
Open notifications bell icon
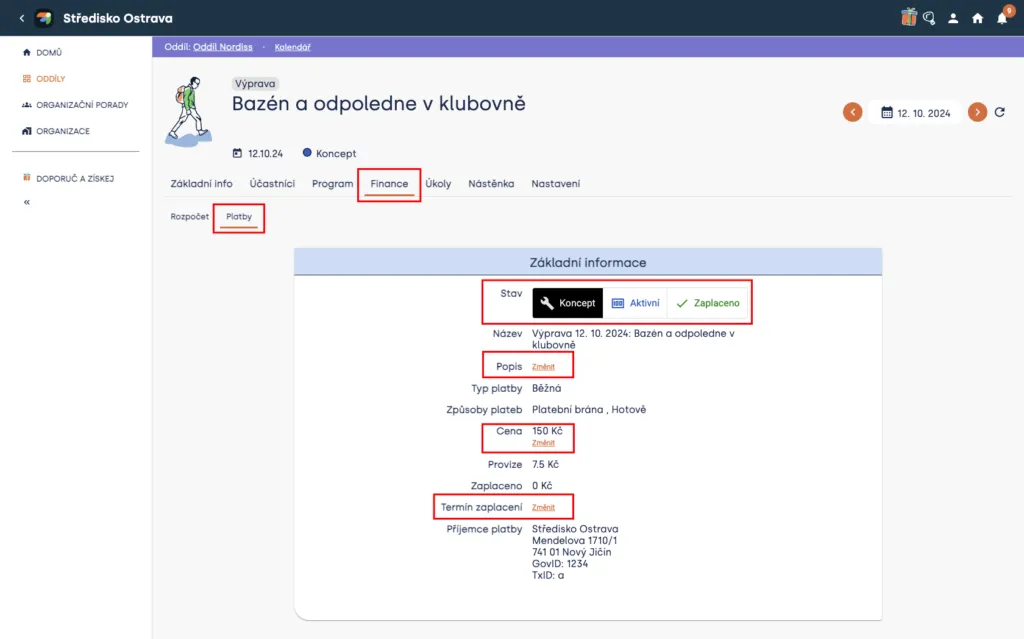(1002, 17)
